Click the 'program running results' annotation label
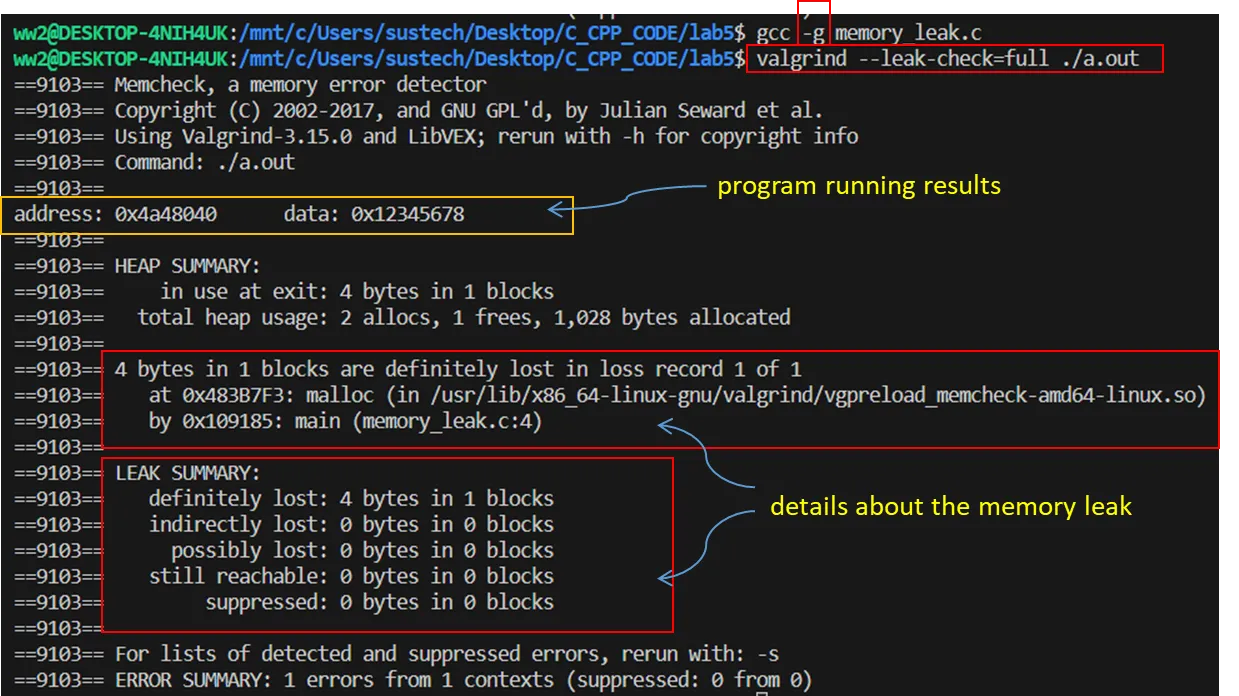The image size is (1239, 696). 859,186
